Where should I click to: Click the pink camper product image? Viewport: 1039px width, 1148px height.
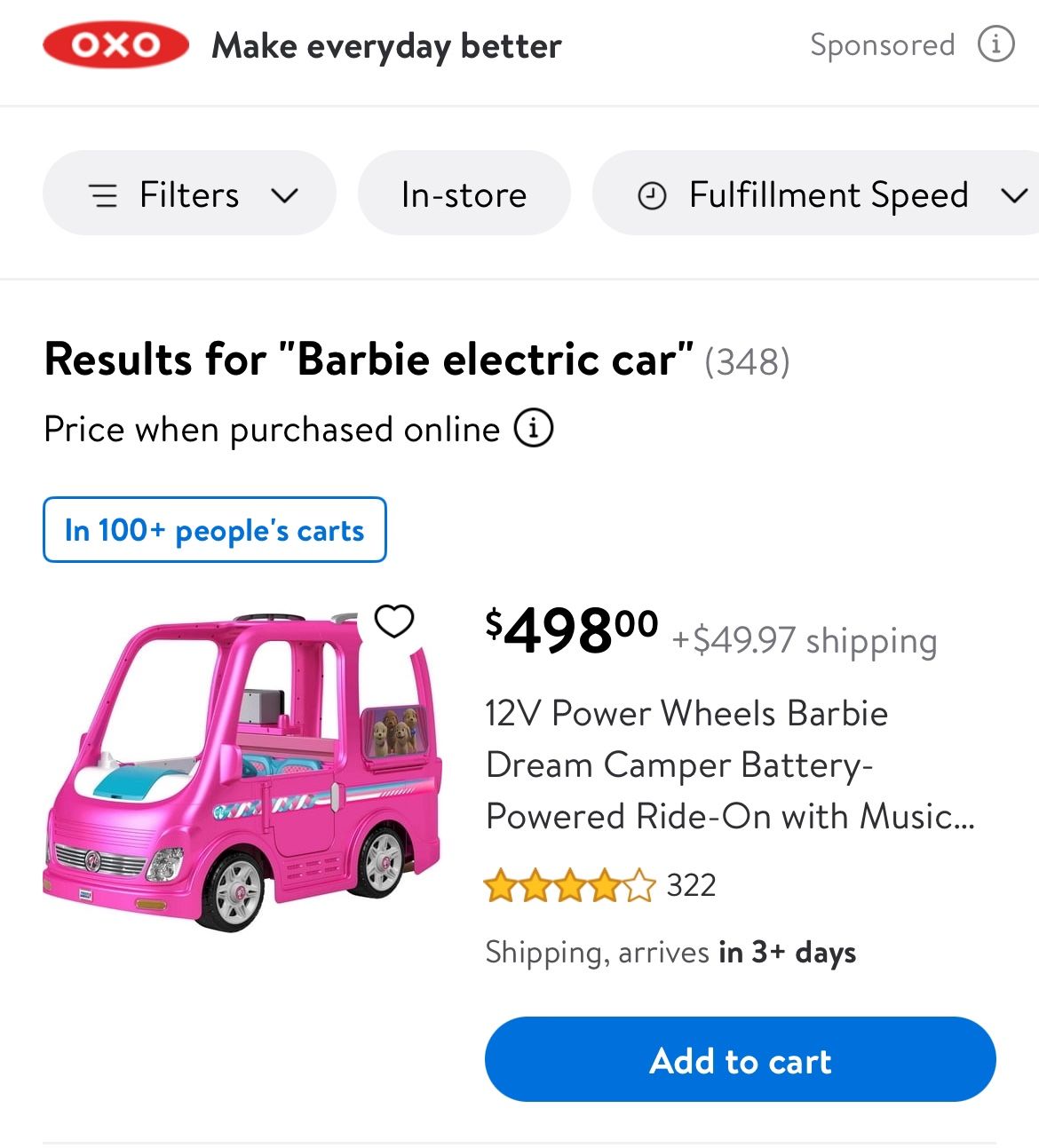[240, 781]
